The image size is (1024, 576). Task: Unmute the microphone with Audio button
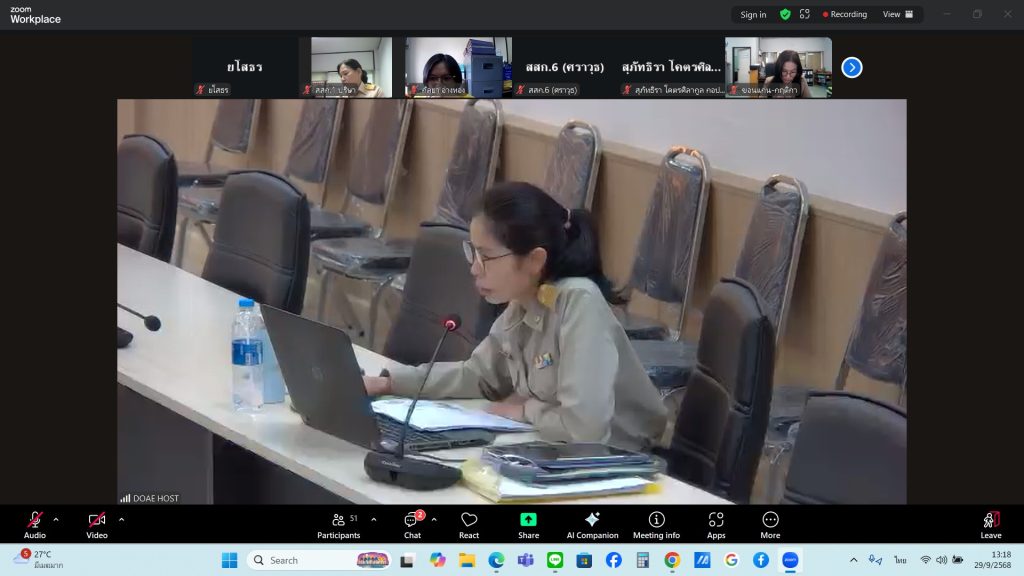click(x=35, y=524)
